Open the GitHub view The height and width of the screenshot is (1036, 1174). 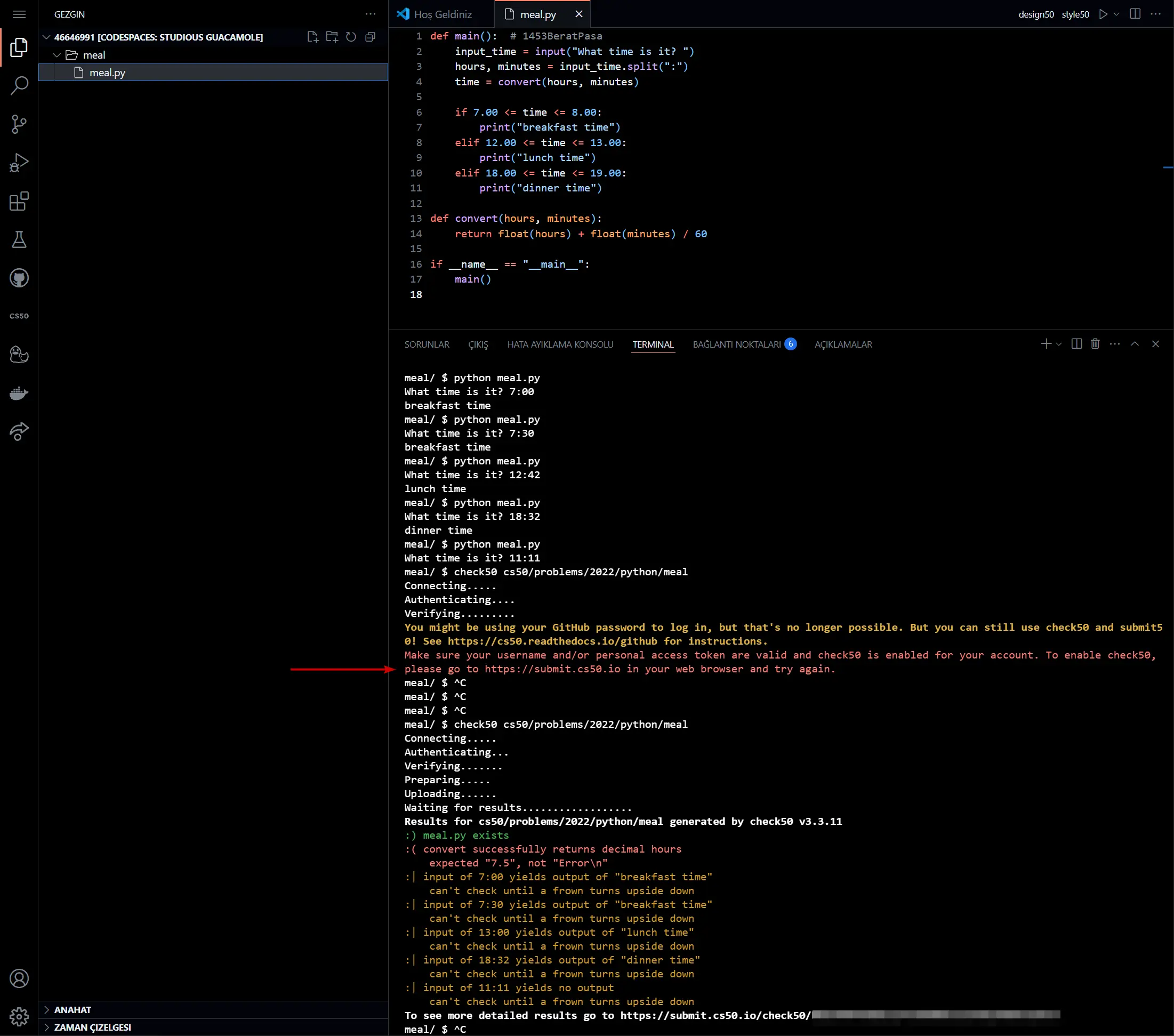pos(19,278)
